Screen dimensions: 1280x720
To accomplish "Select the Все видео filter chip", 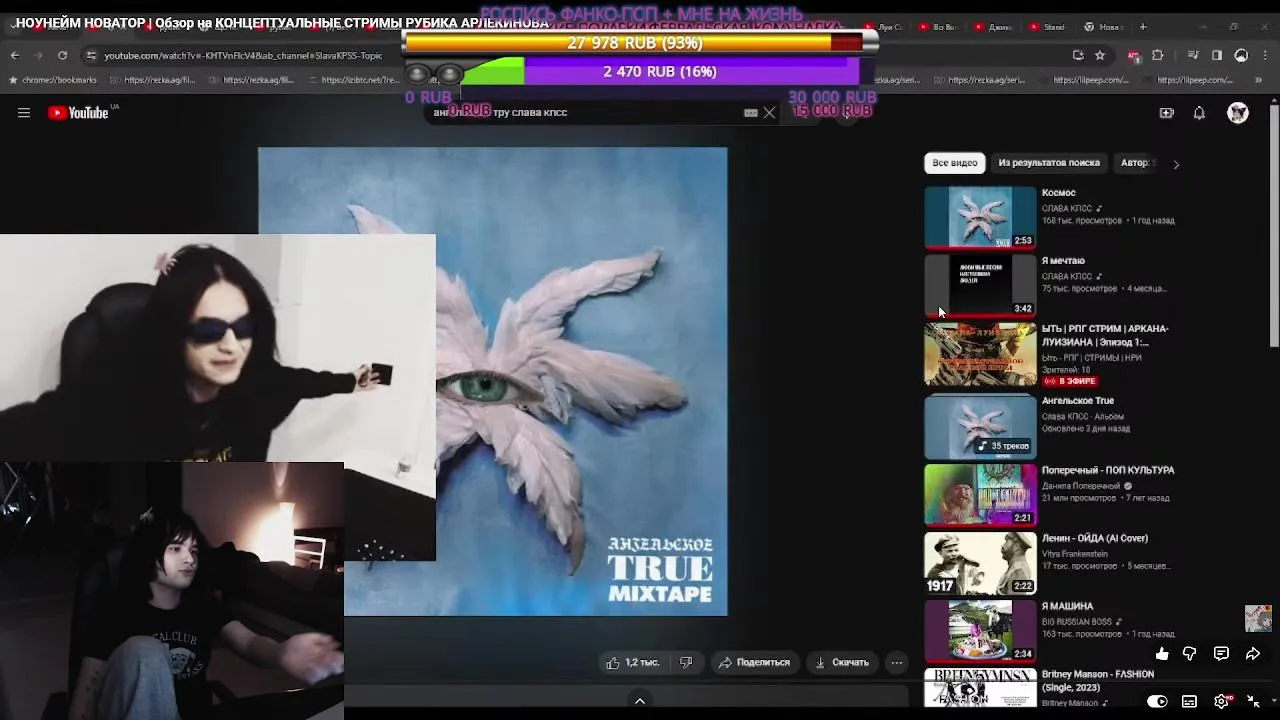I will click(954, 163).
